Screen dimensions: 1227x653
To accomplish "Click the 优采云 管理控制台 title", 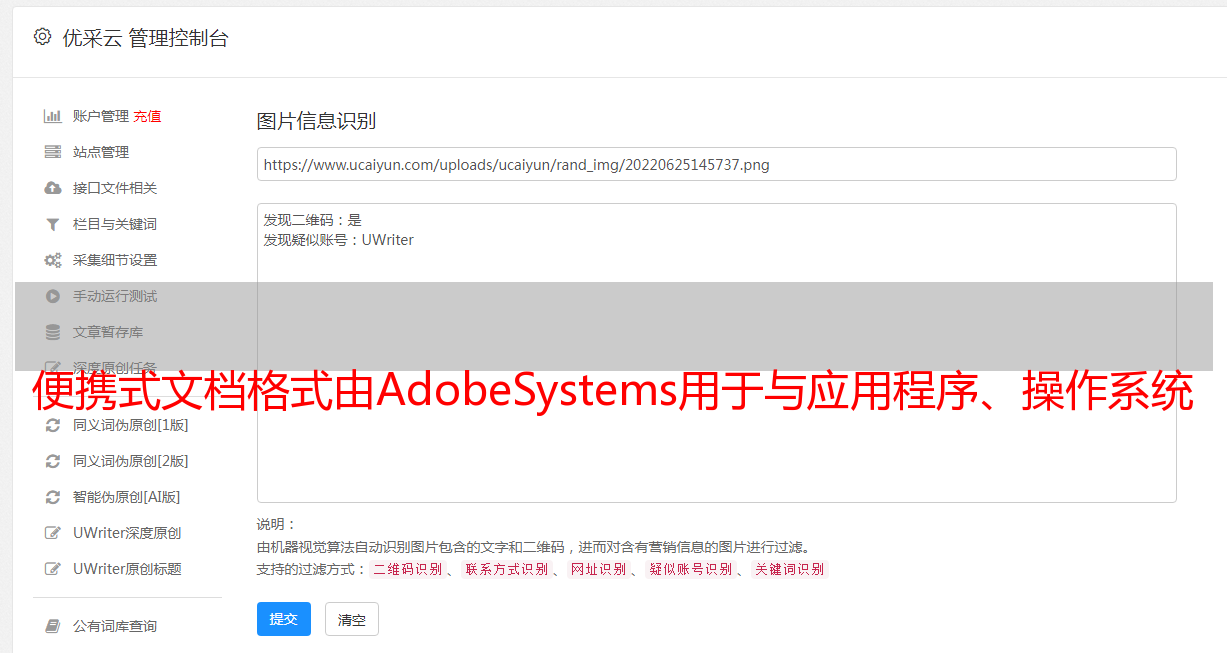I will pos(145,38).
